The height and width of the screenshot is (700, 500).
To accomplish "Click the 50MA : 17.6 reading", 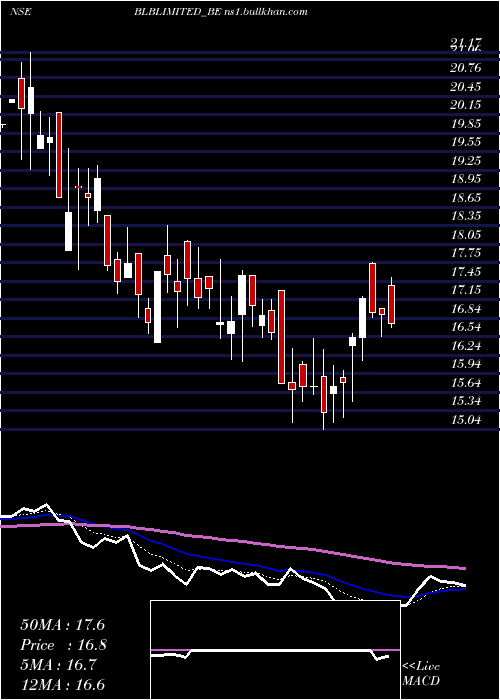I will [x=62, y=625].
